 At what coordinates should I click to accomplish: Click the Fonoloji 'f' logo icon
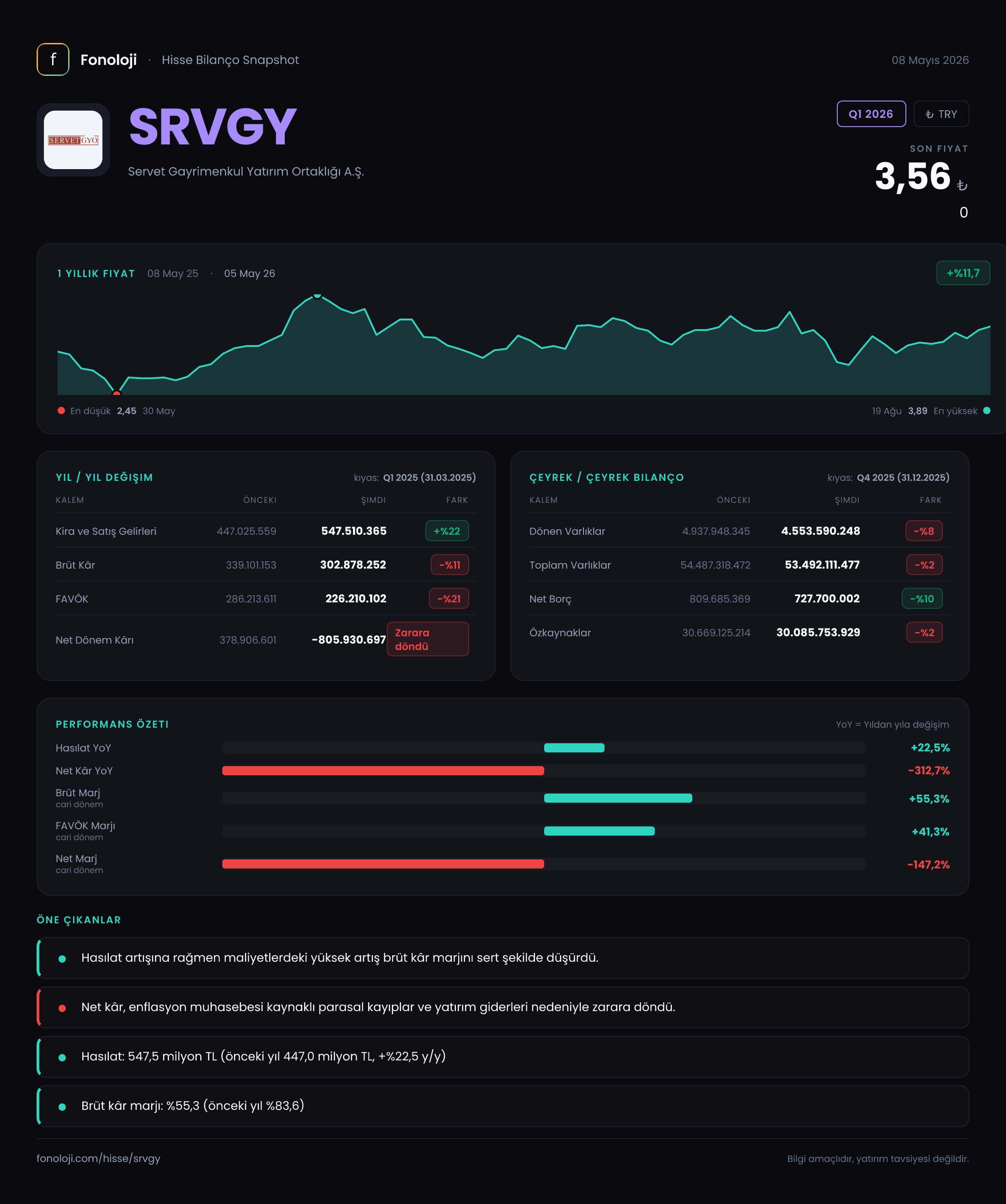pos(53,59)
